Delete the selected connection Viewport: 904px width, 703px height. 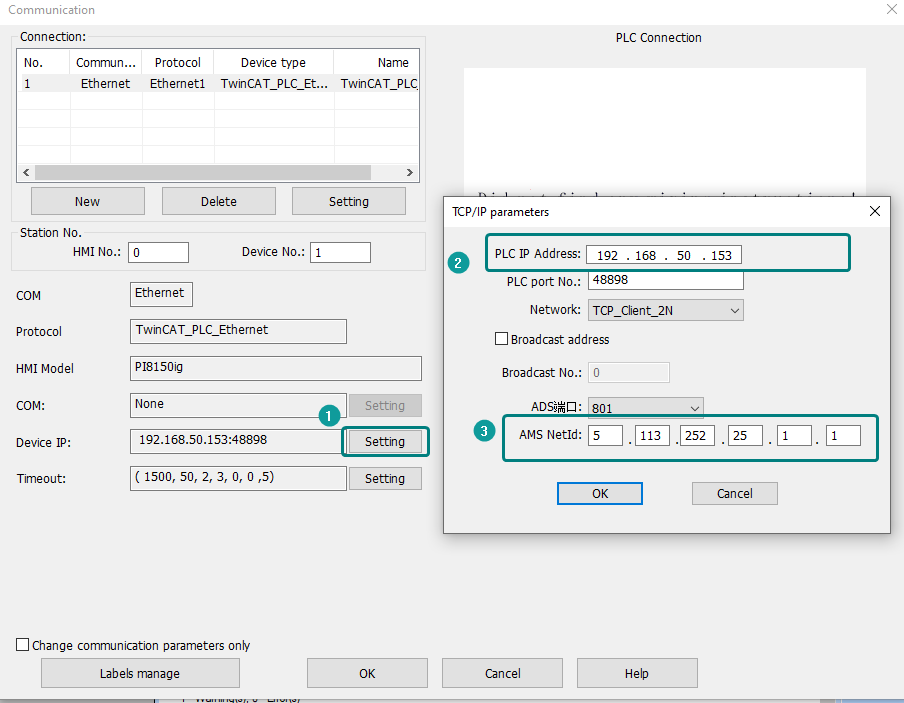coord(218,201)
